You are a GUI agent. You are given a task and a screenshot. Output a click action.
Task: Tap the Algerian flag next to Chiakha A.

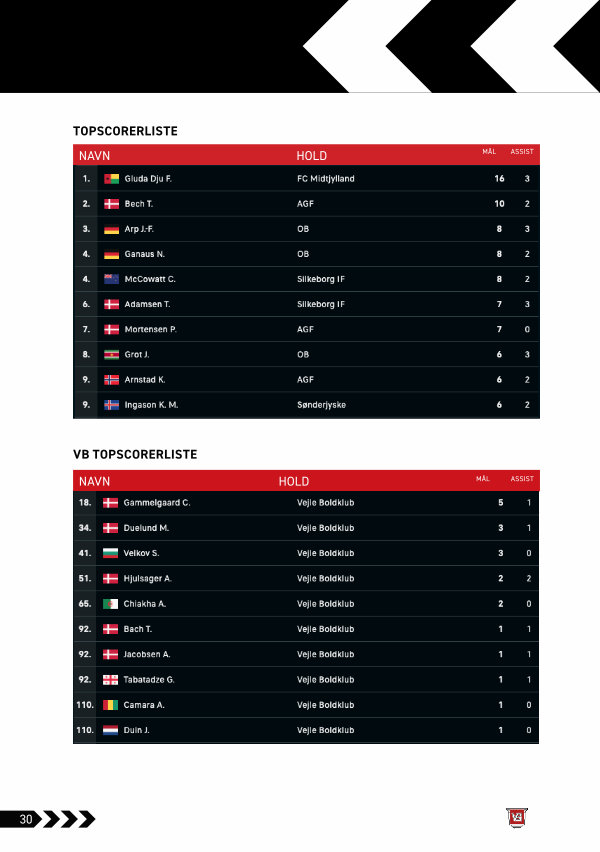111,604
